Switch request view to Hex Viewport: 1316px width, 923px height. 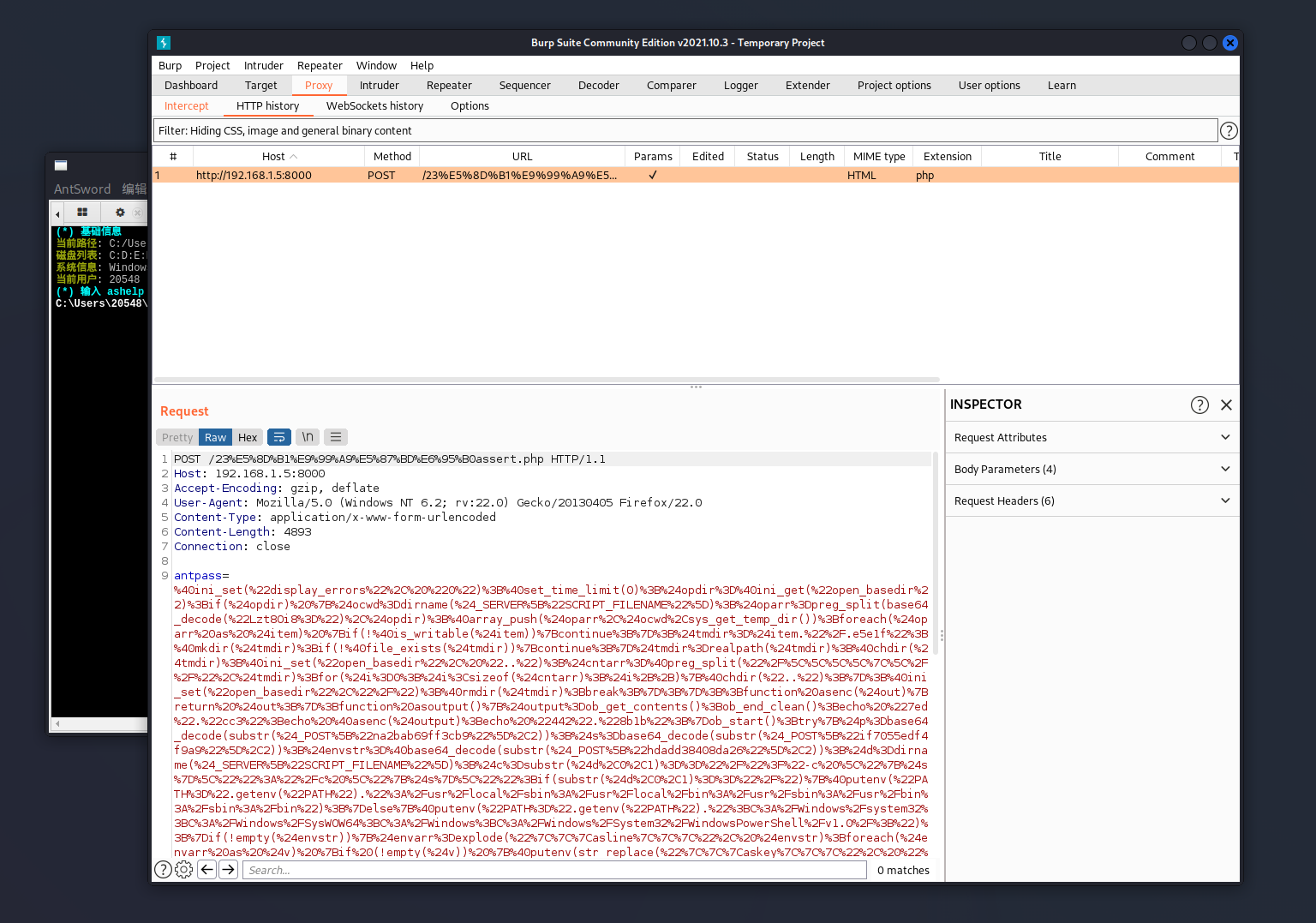coord(248,437)
